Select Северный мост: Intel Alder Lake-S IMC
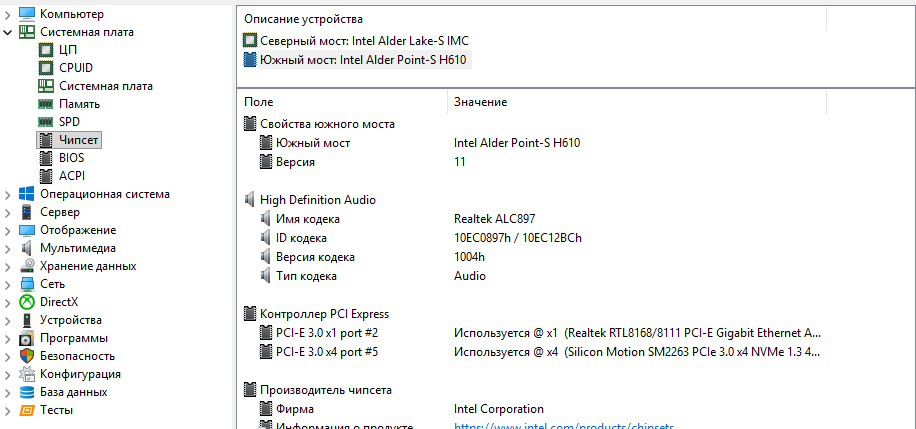This screenshot has width=916, height=429. 364,41
